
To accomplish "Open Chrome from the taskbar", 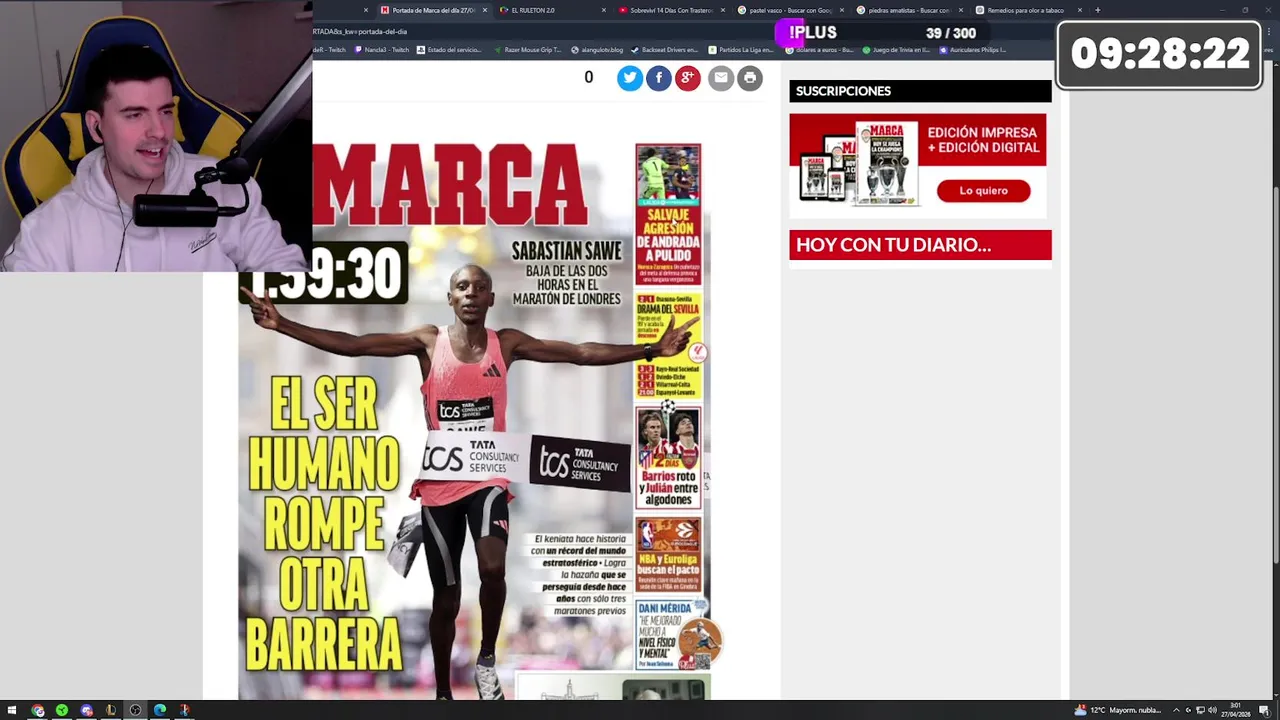I will (38, 710).
